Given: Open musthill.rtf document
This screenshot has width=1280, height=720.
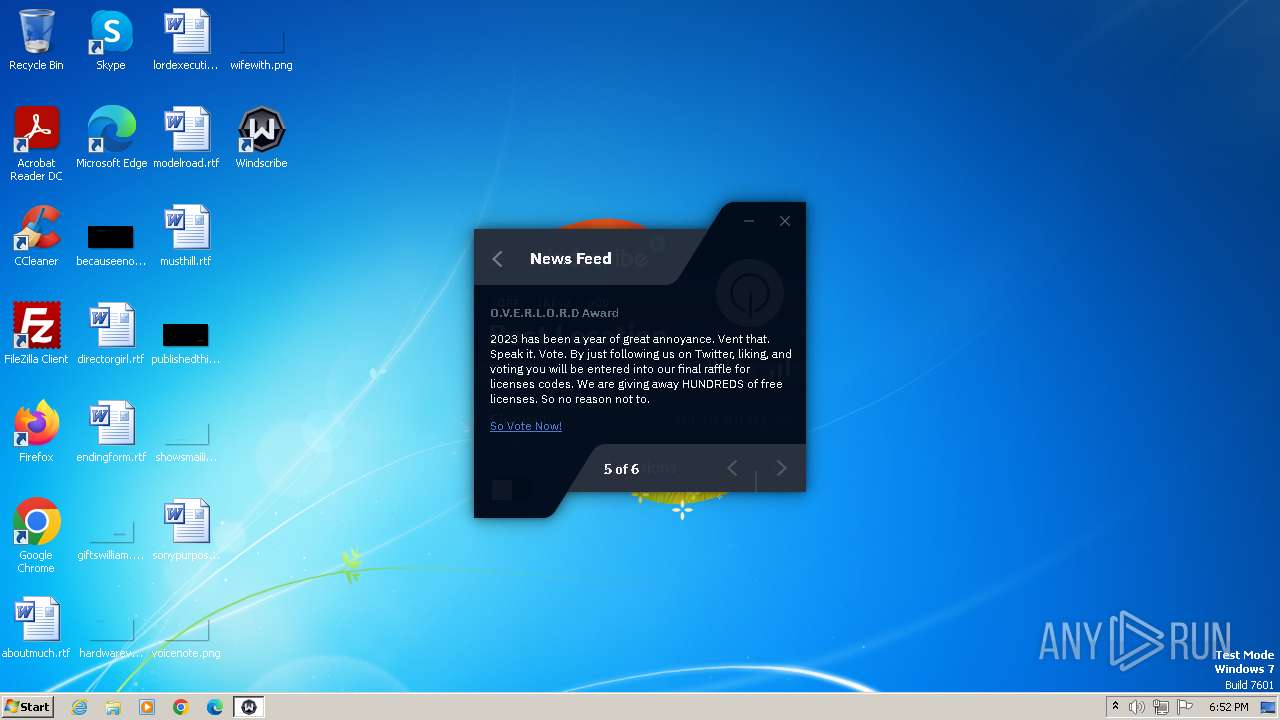Looking at the screenshot, I should 186,237.
